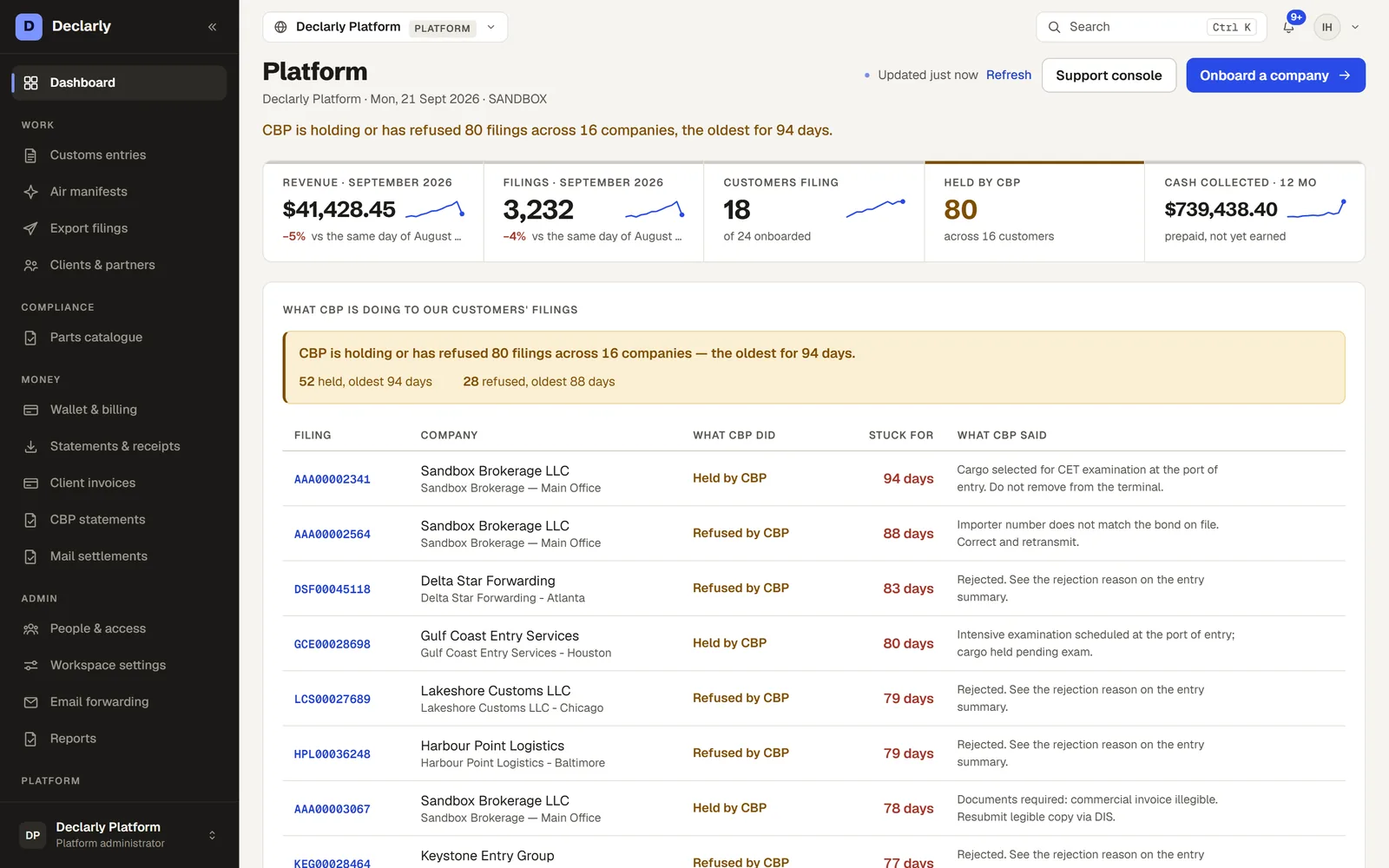Open filing GCE00028698

coord(332,644)
